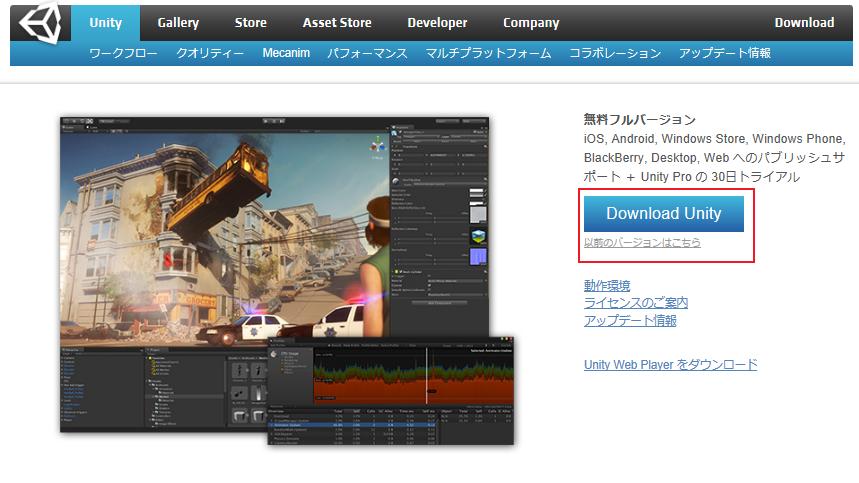Click the Download Unity button
This screenshot has height=483, width=859.
663,214
